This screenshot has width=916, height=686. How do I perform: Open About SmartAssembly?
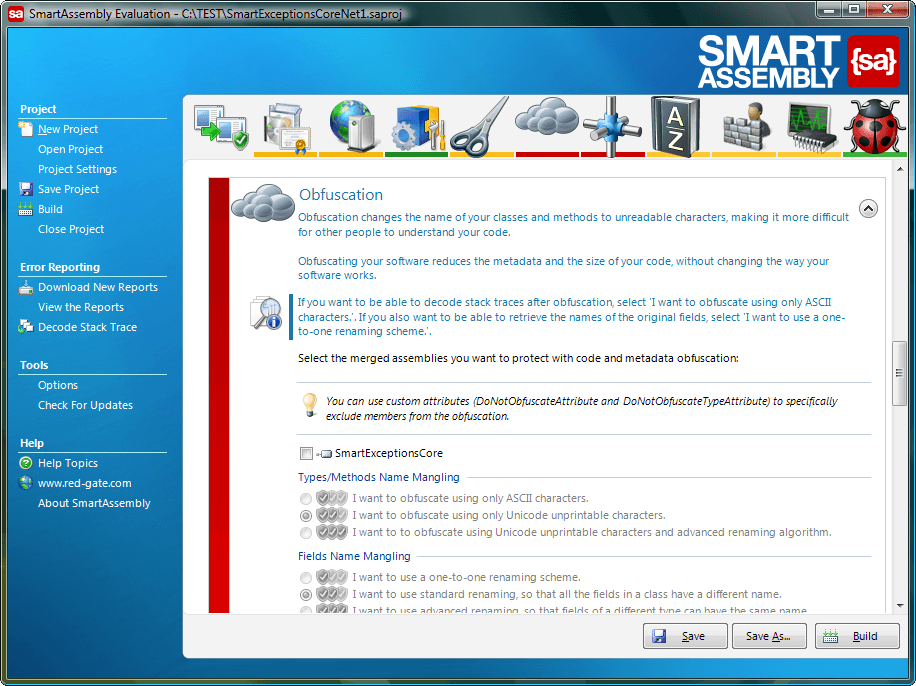tap(94, 503)
